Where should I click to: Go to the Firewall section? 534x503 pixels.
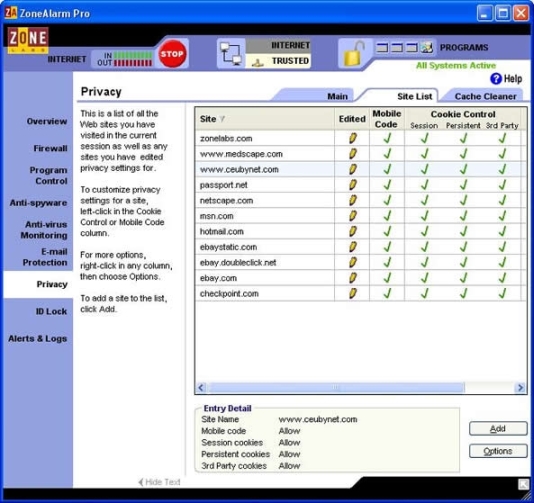coord(50,148)
